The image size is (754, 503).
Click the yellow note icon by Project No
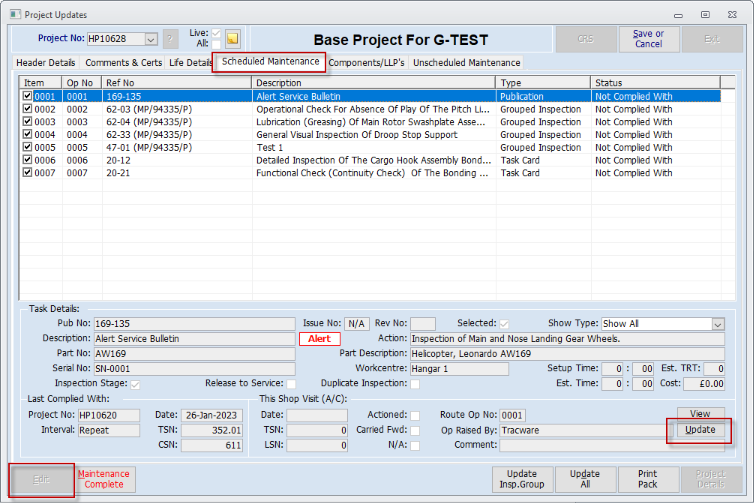click(x=233, y=38)
